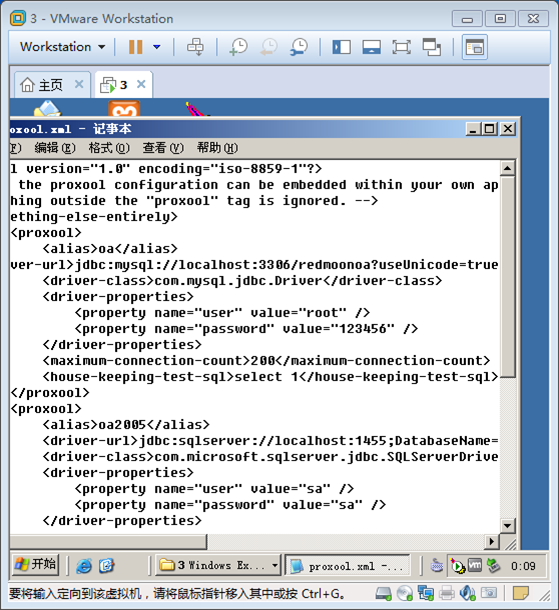Viewport: 559px width, 610px height.
Task: Open the 格式(O) menu in Notepad
Action: pos(109,148)
